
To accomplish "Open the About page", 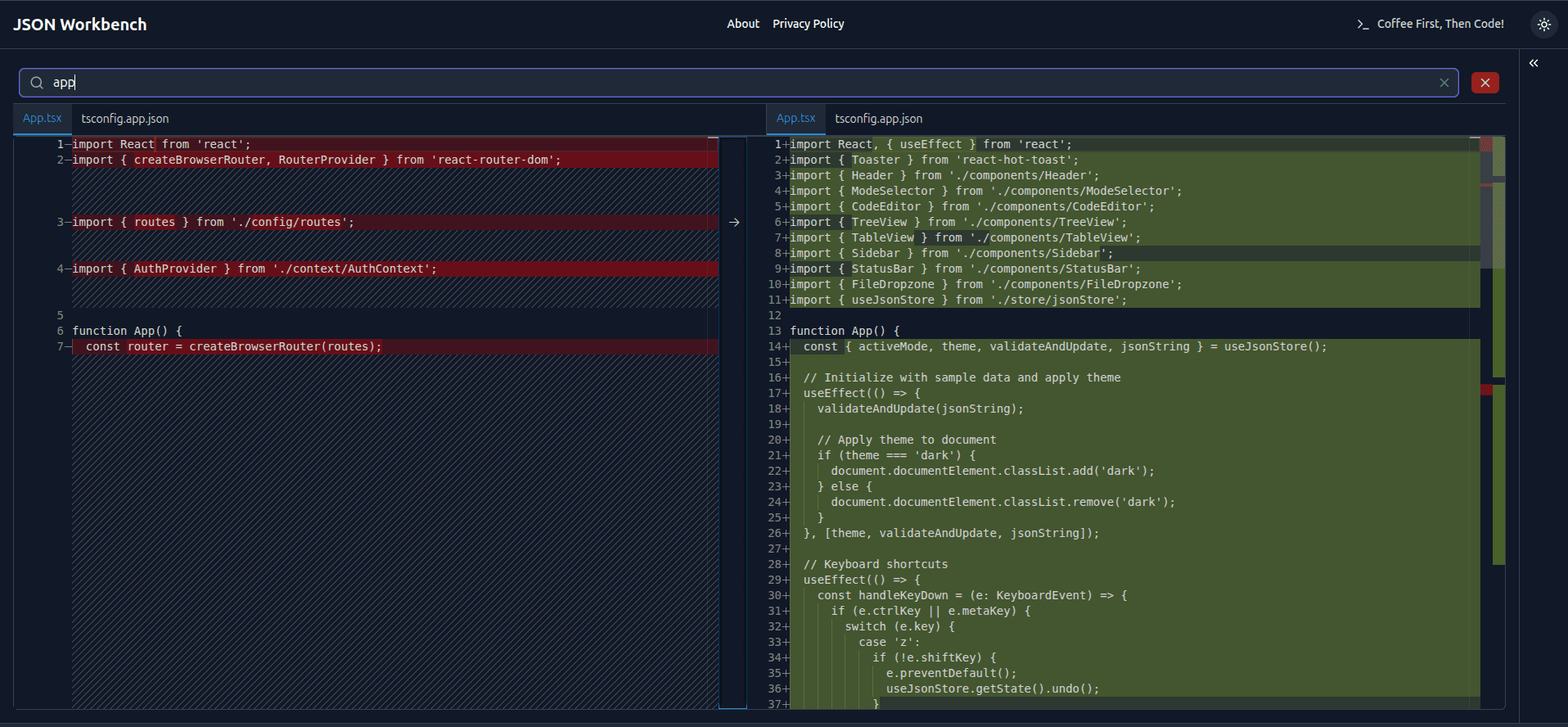I will [x=742, y=24].
